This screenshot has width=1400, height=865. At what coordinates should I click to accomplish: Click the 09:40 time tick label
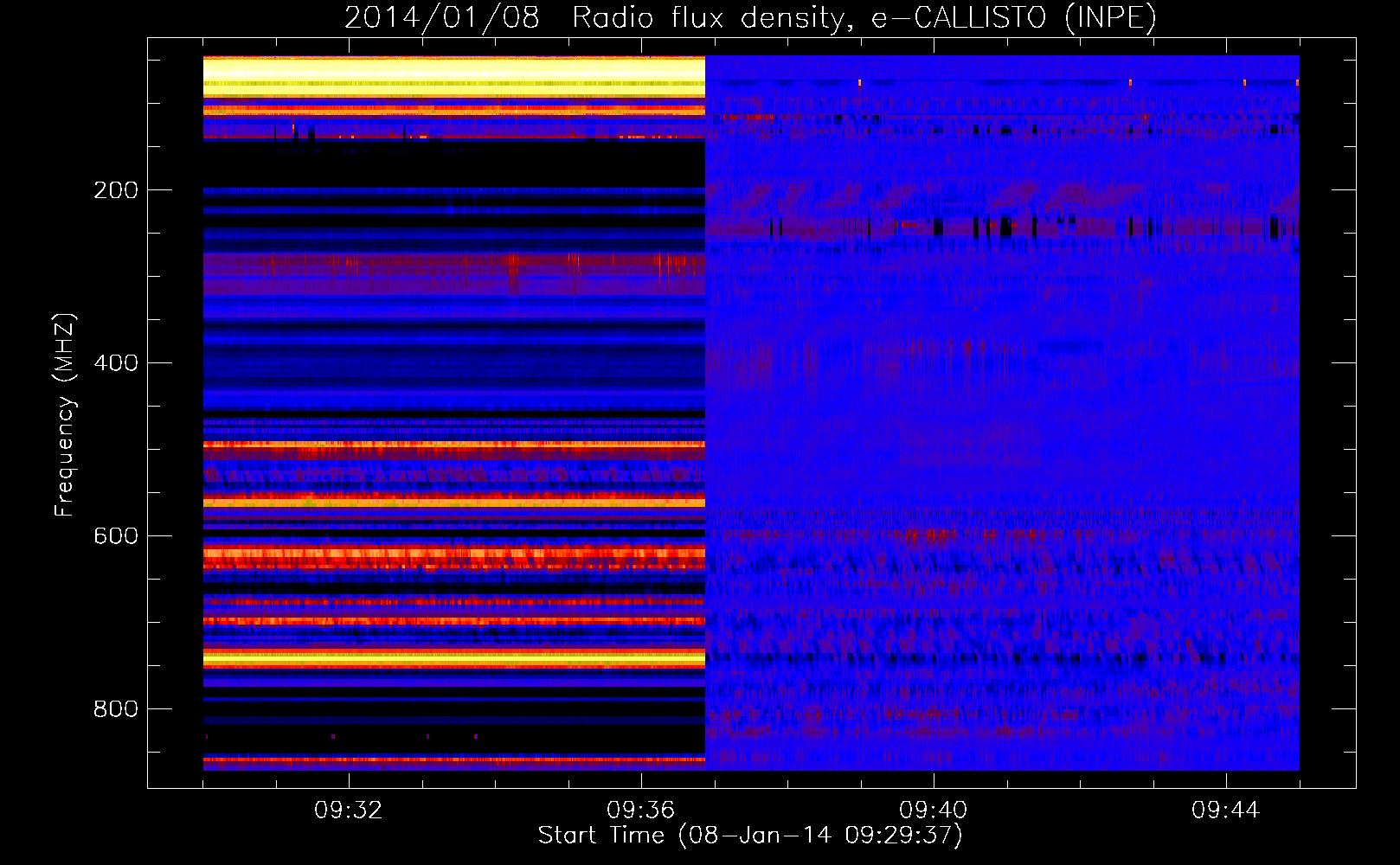[x=933, y=811]
